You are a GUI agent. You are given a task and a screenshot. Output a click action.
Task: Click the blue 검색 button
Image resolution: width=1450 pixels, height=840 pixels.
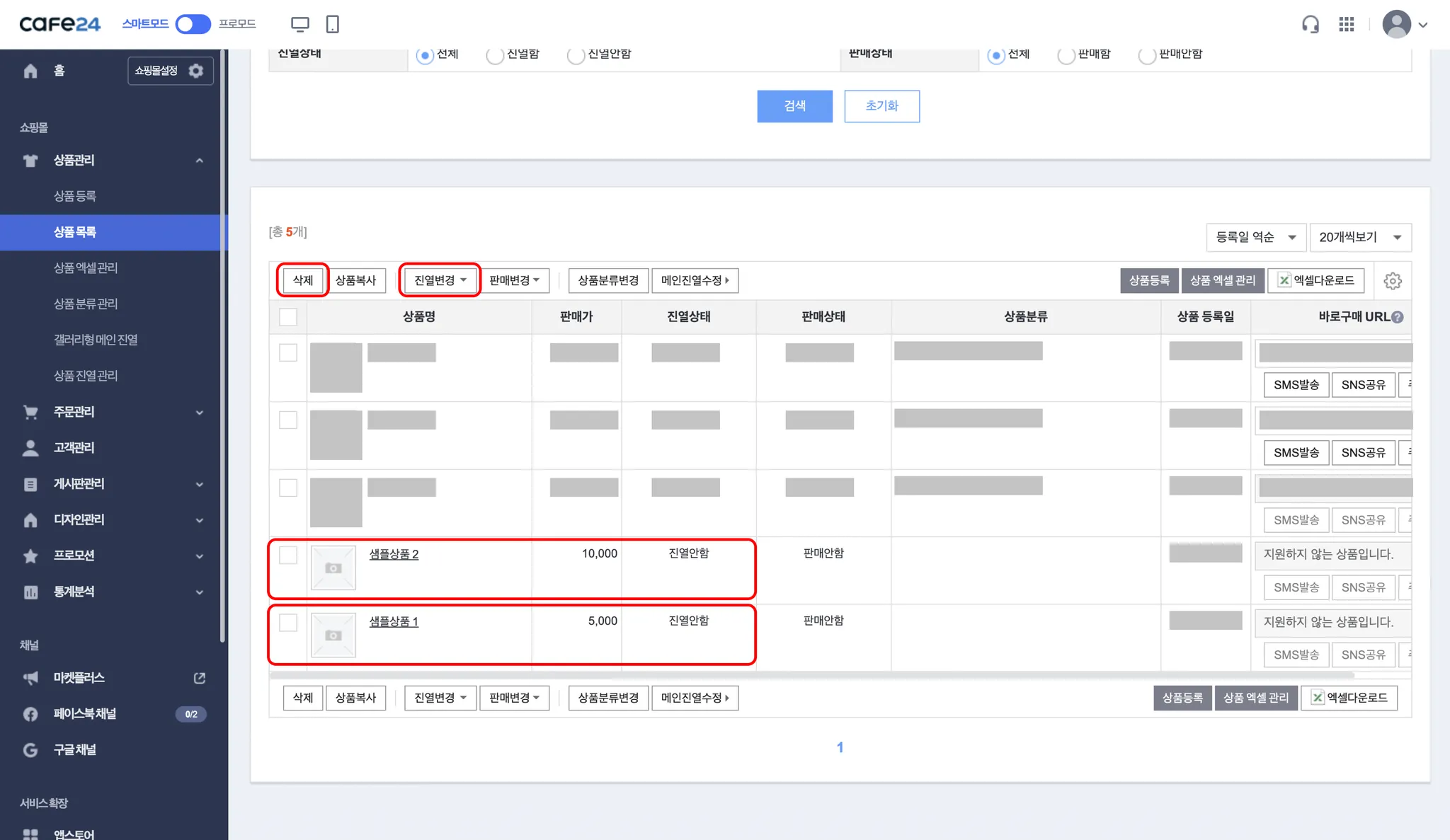[x=794, y=106]
